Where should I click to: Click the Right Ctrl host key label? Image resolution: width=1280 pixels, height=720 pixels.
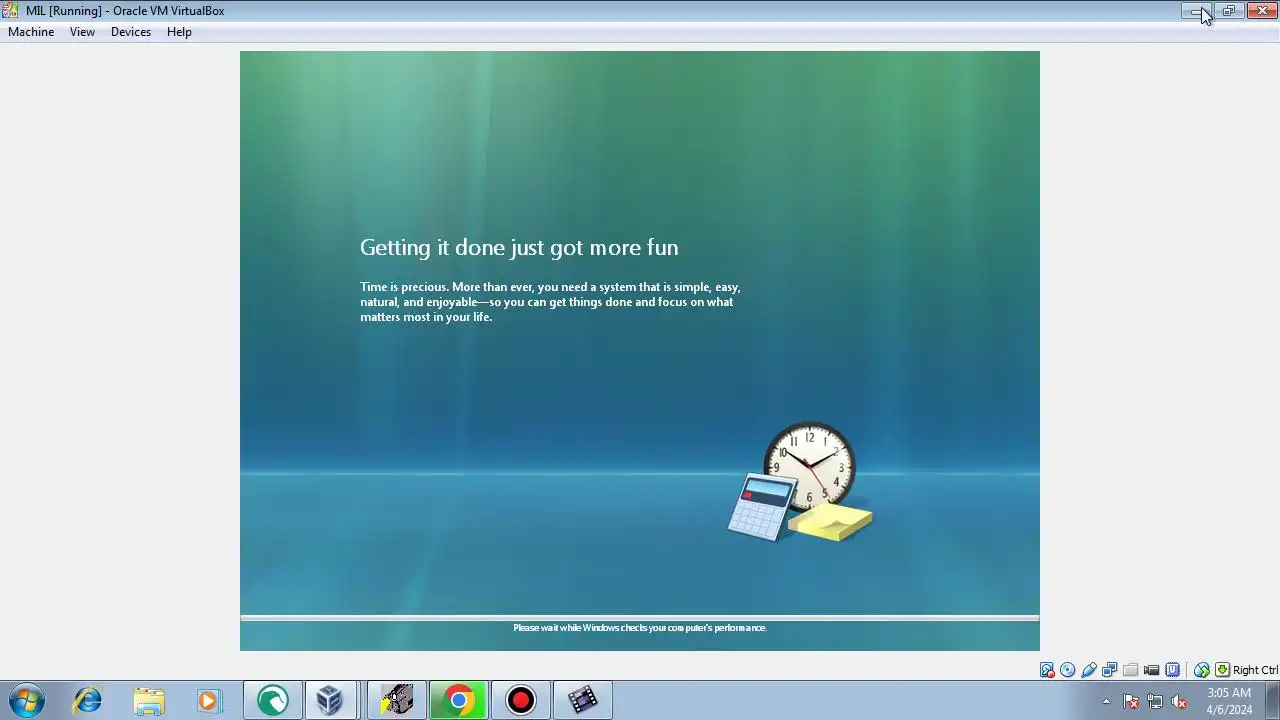(1255, 670)
